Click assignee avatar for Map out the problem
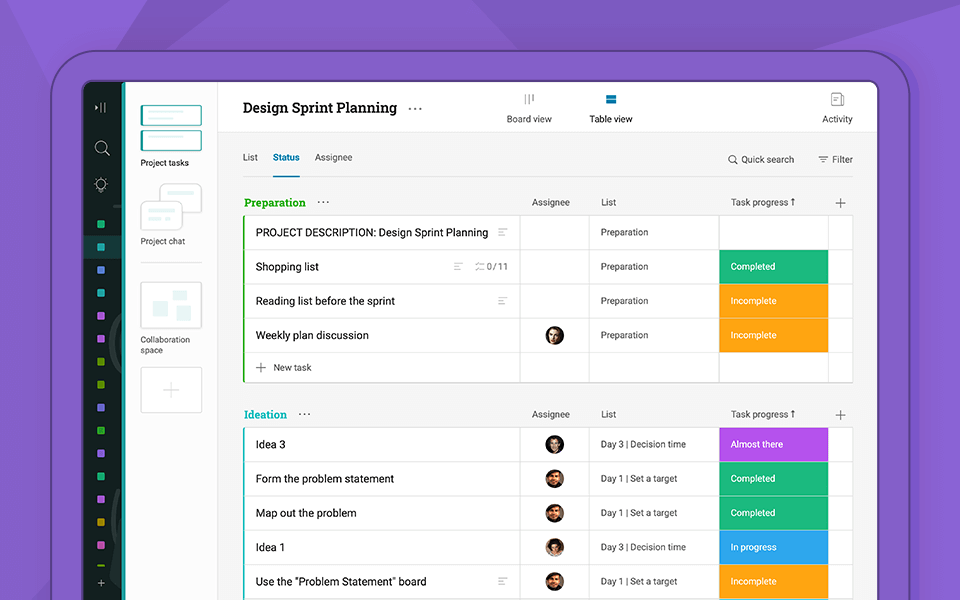 click(x=554, y=513)
